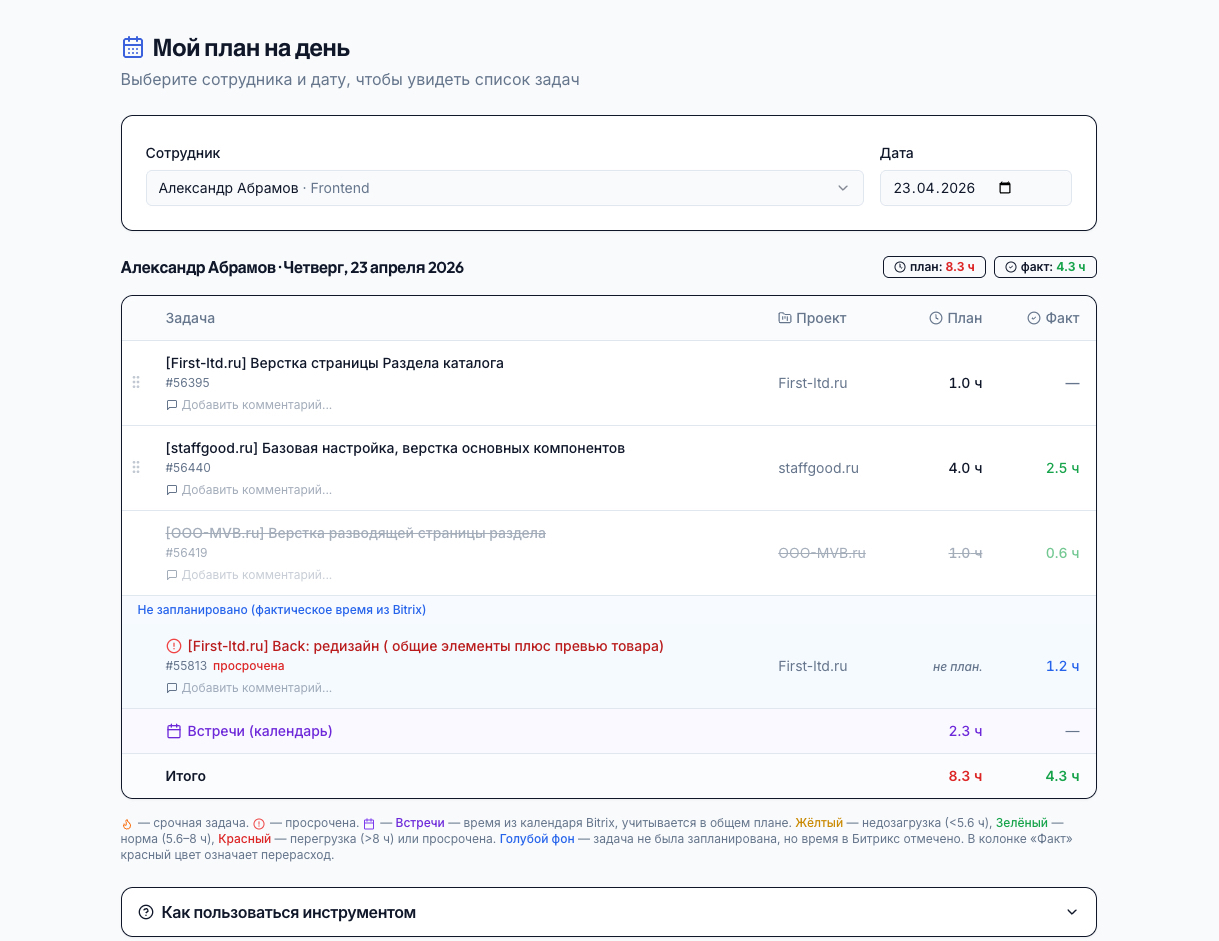Image resolution: width=1219 pixels, height=941 pixels.
Task: Click the red план 8.3 ч badge
Action: coord(935,267)
